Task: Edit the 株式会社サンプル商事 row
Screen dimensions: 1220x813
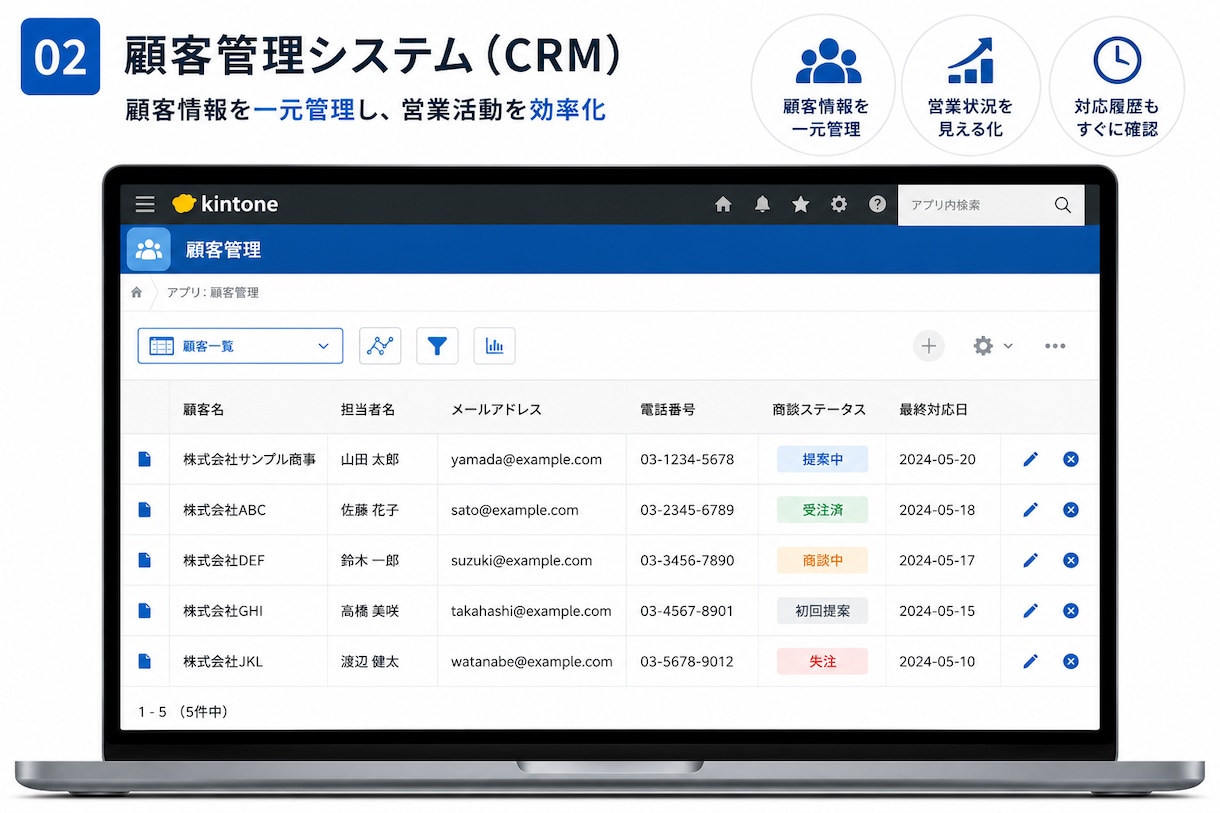Action: [1031, 459]
